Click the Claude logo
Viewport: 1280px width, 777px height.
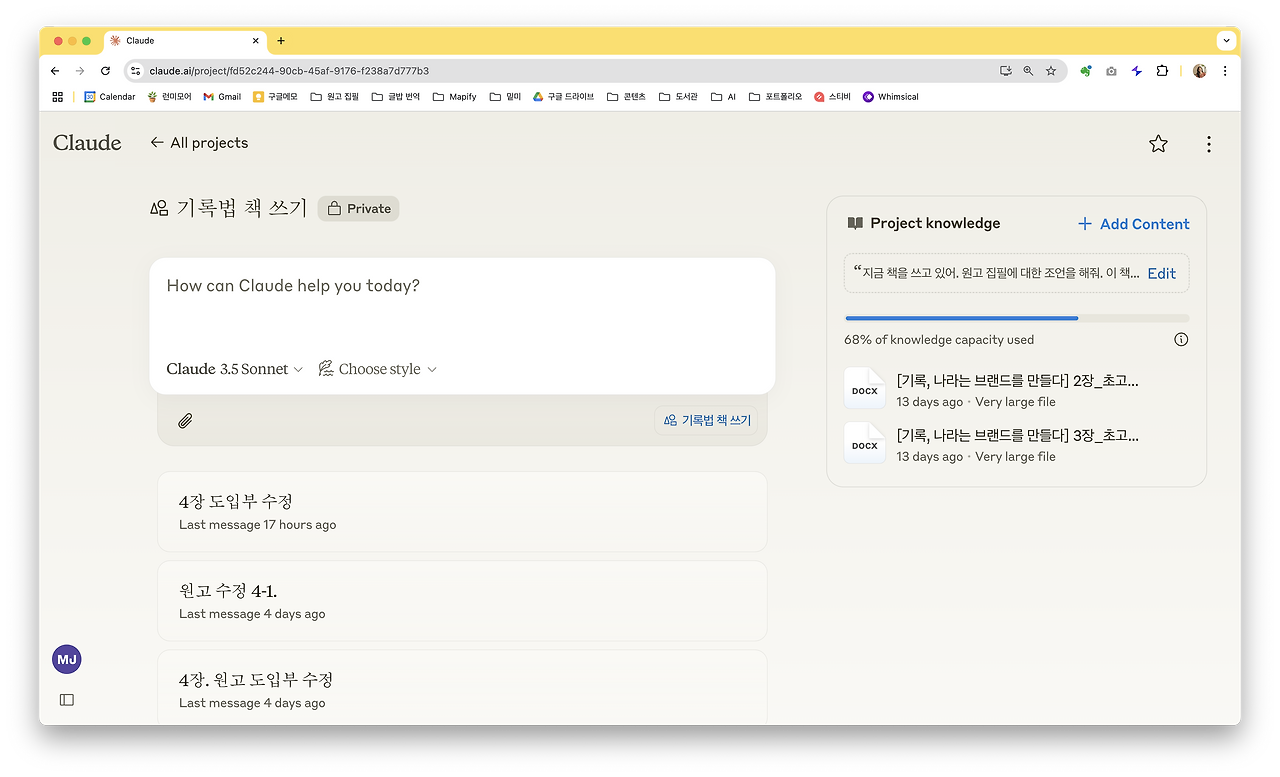click(86, 143)
